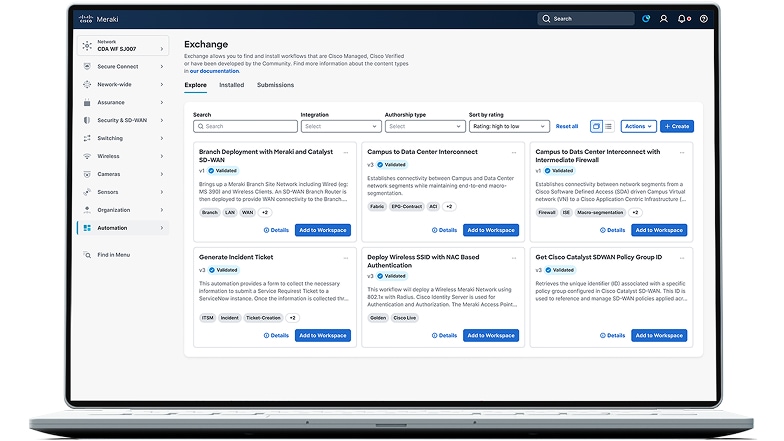Click the Cameras icon in sidebar
Screen dimensions: 784x441
(x=88, y=174)
